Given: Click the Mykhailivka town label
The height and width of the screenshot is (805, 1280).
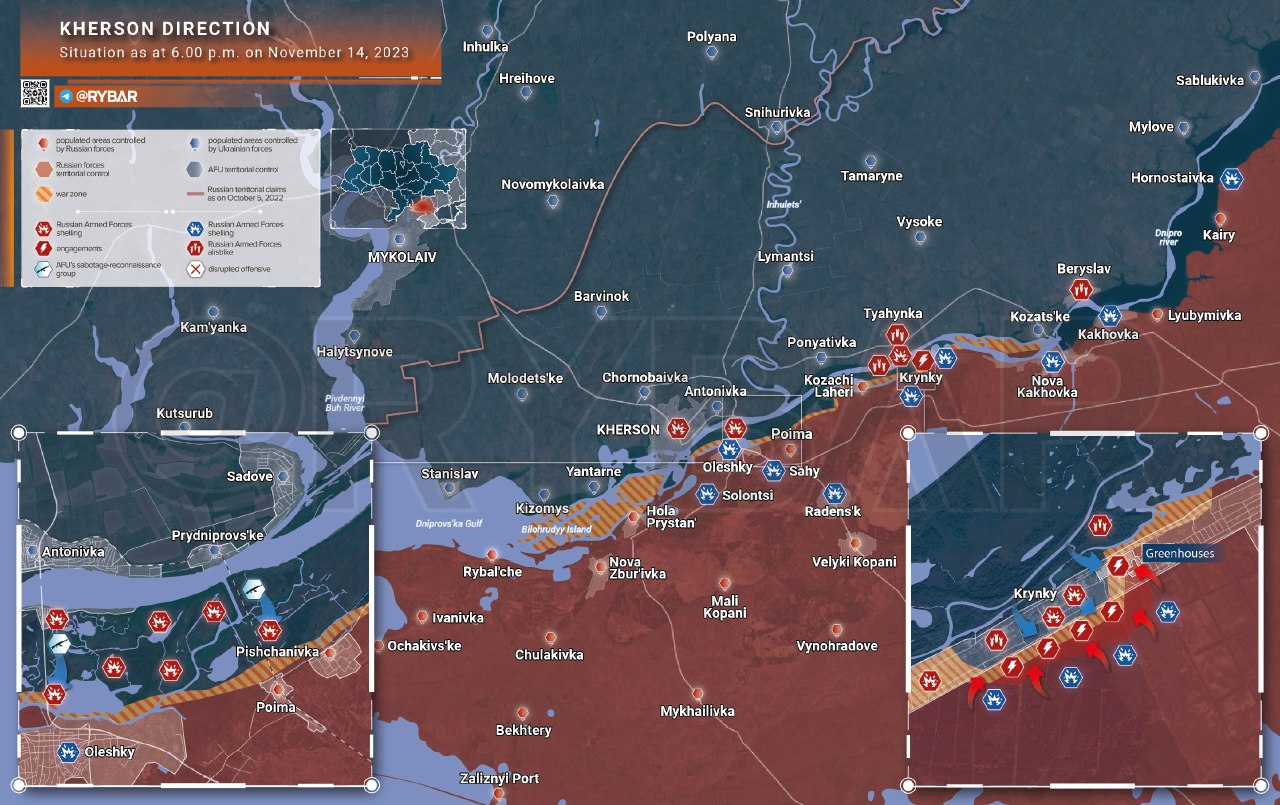Looking at the screenshot, I should click(x=697, y=711).
